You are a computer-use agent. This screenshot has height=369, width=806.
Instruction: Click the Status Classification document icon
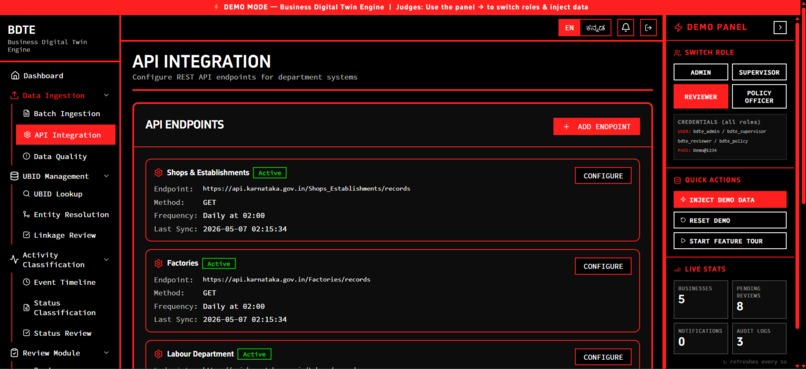(x=27, y=308)
